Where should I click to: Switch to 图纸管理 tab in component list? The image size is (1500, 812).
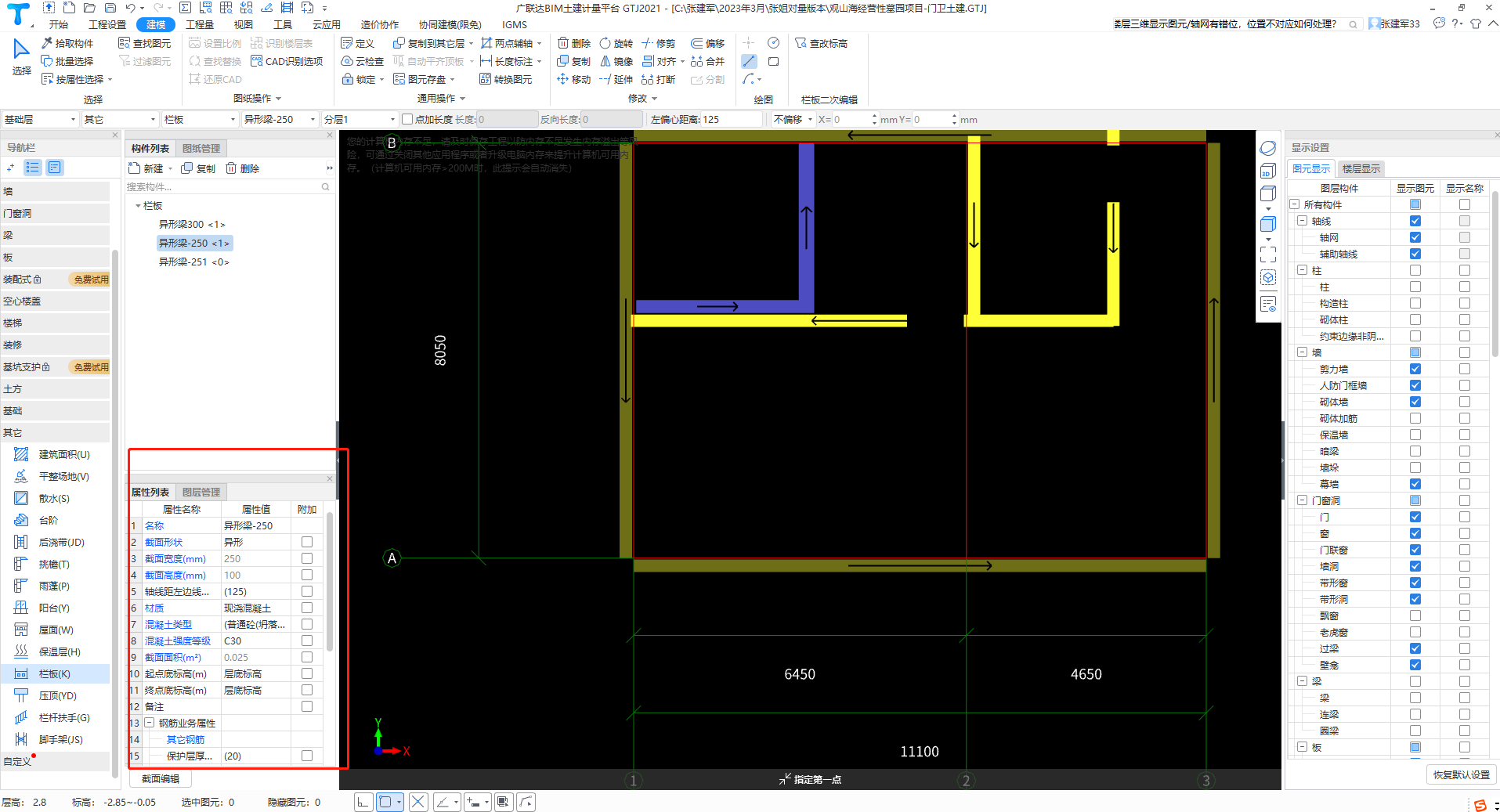tap(201, 148)
